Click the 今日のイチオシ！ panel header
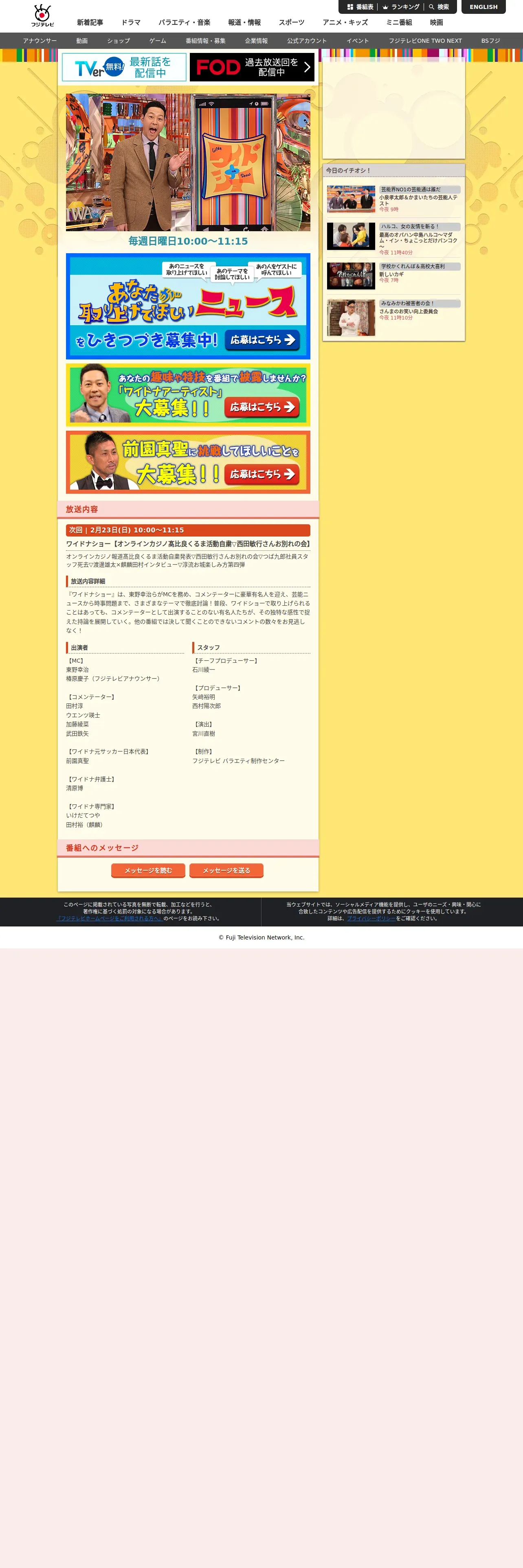The width and height of the screenshot is (523, 1568). coord(393,171)
